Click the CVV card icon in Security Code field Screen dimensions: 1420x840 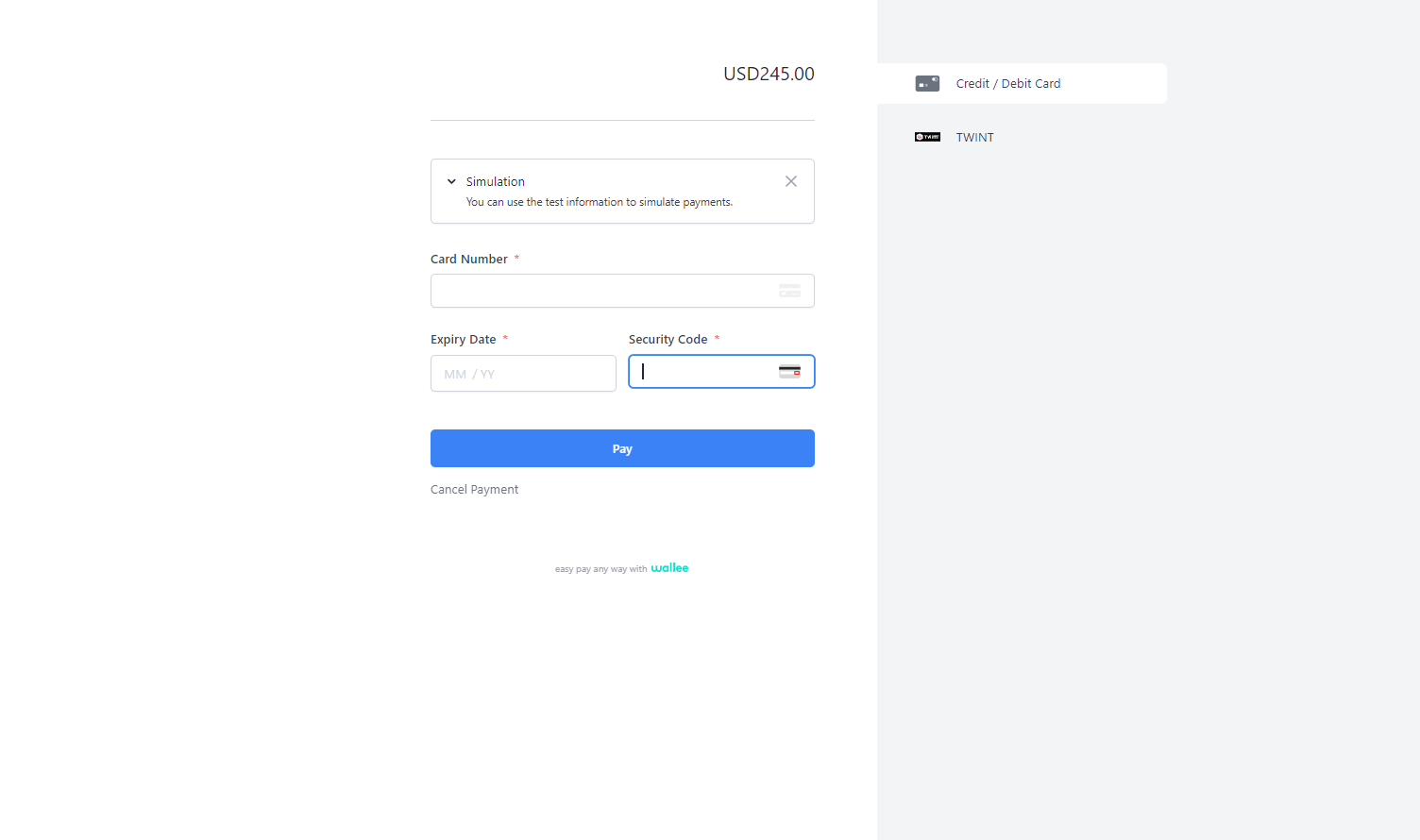(789, 371)
